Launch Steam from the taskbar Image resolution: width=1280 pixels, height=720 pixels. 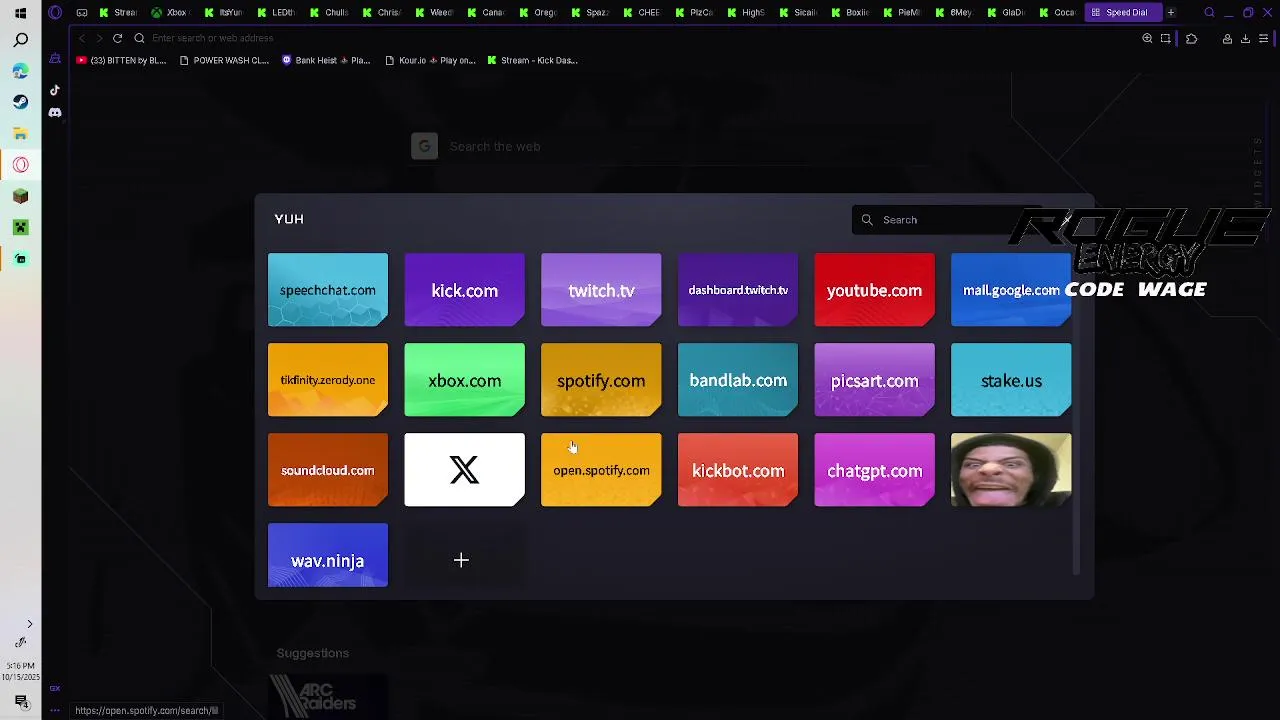(x=20, y=102)
